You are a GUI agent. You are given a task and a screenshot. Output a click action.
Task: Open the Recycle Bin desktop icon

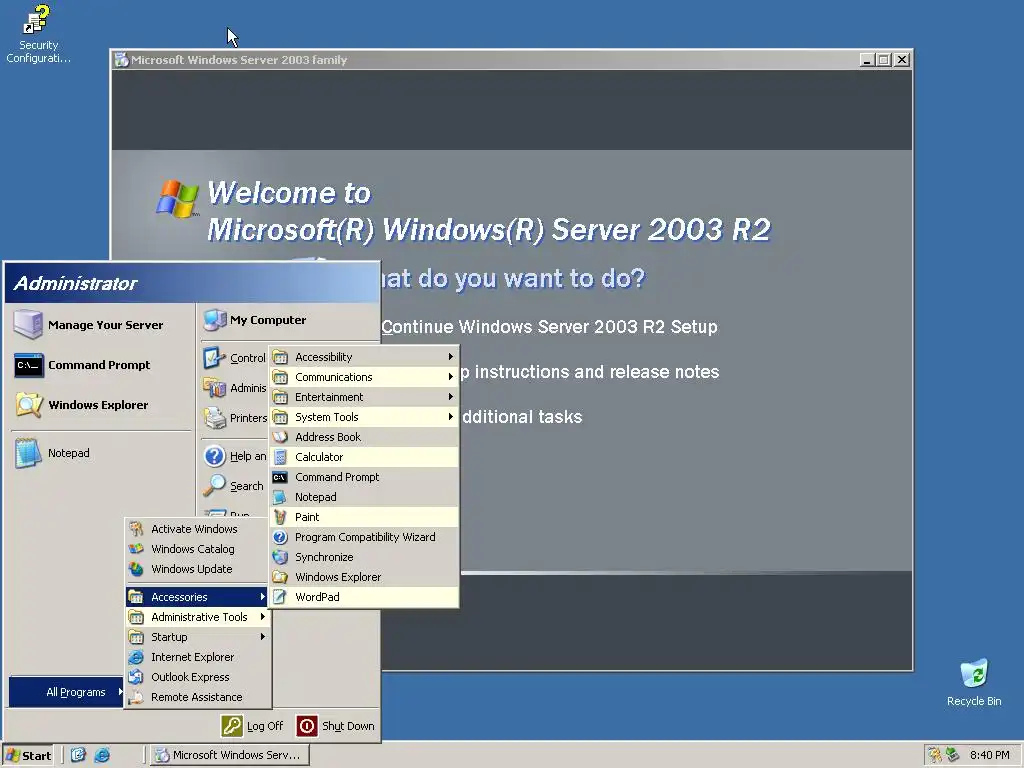tap(974, 683)
